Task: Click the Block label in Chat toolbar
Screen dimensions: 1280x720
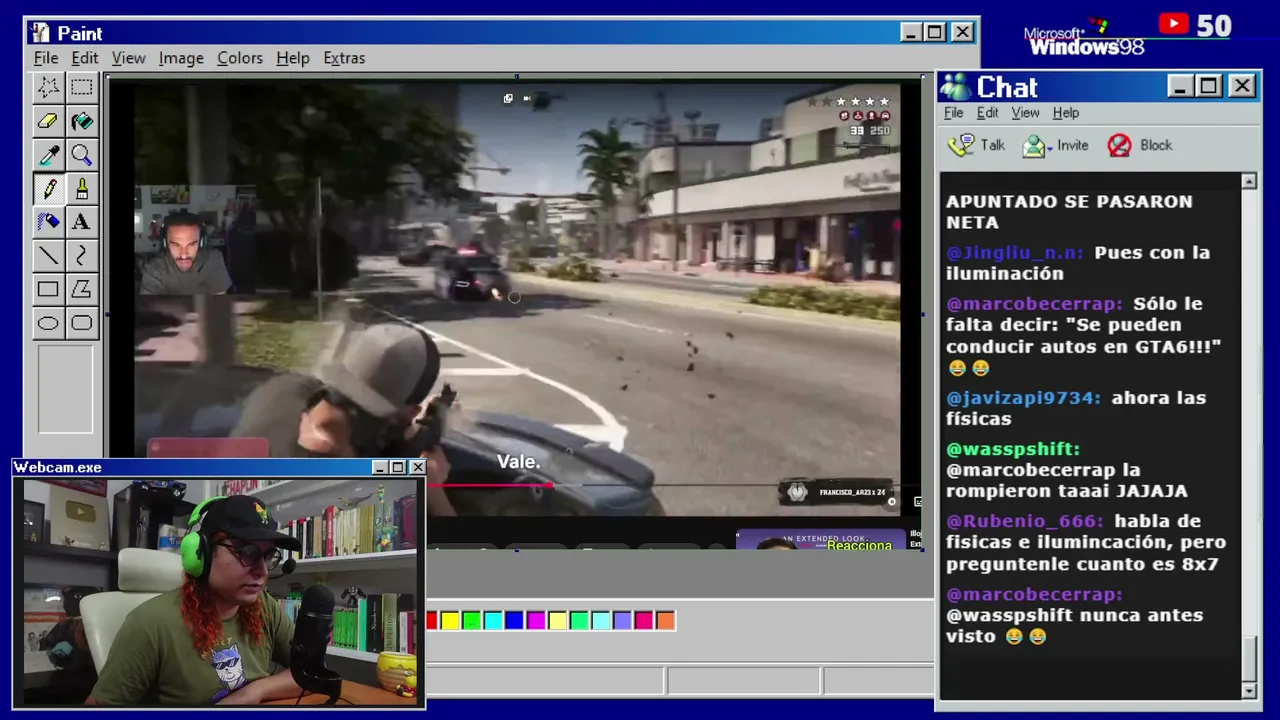Action: point(1156,145)
